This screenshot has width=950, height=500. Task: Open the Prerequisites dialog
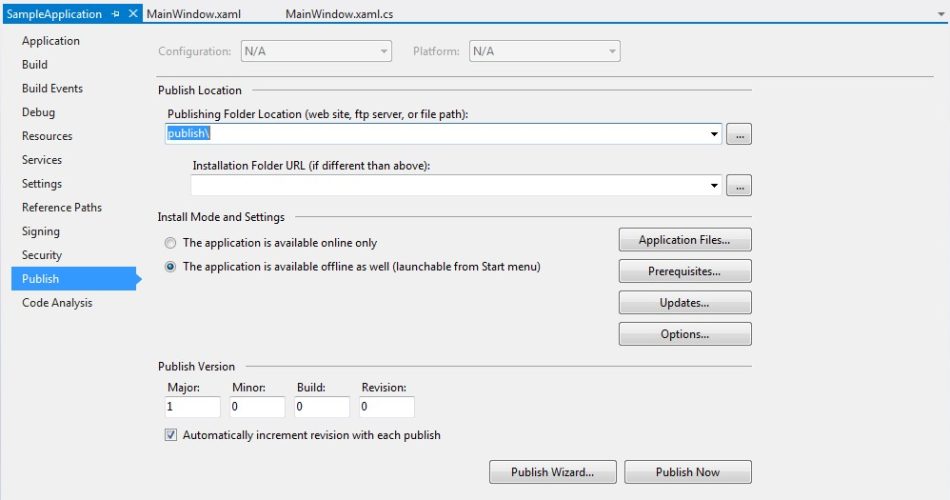pos(684,271)
